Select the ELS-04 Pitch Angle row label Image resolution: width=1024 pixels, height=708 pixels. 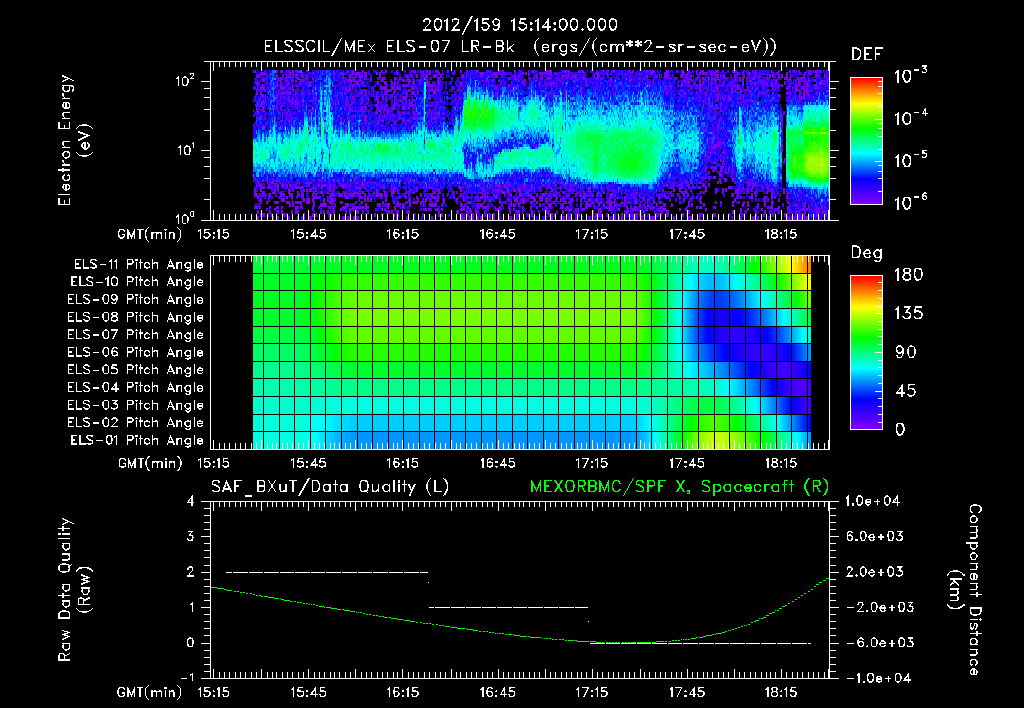[x=135, y=387]
